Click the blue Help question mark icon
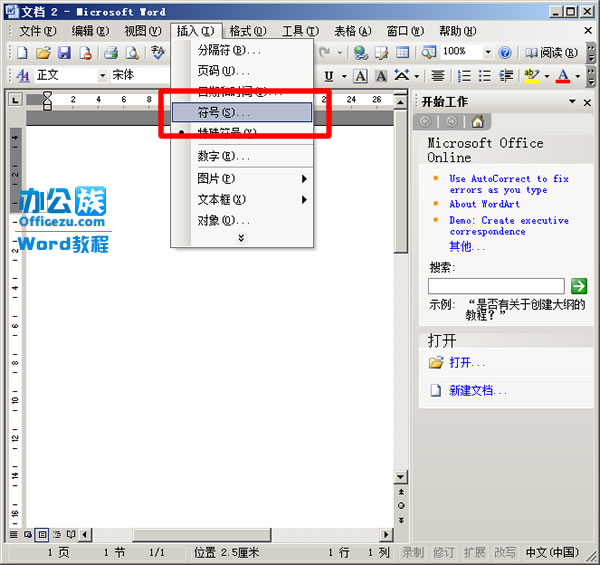Image resolution: width=600 pixels, height=565 pixels. pyautogui.click(x=505, y=52)
